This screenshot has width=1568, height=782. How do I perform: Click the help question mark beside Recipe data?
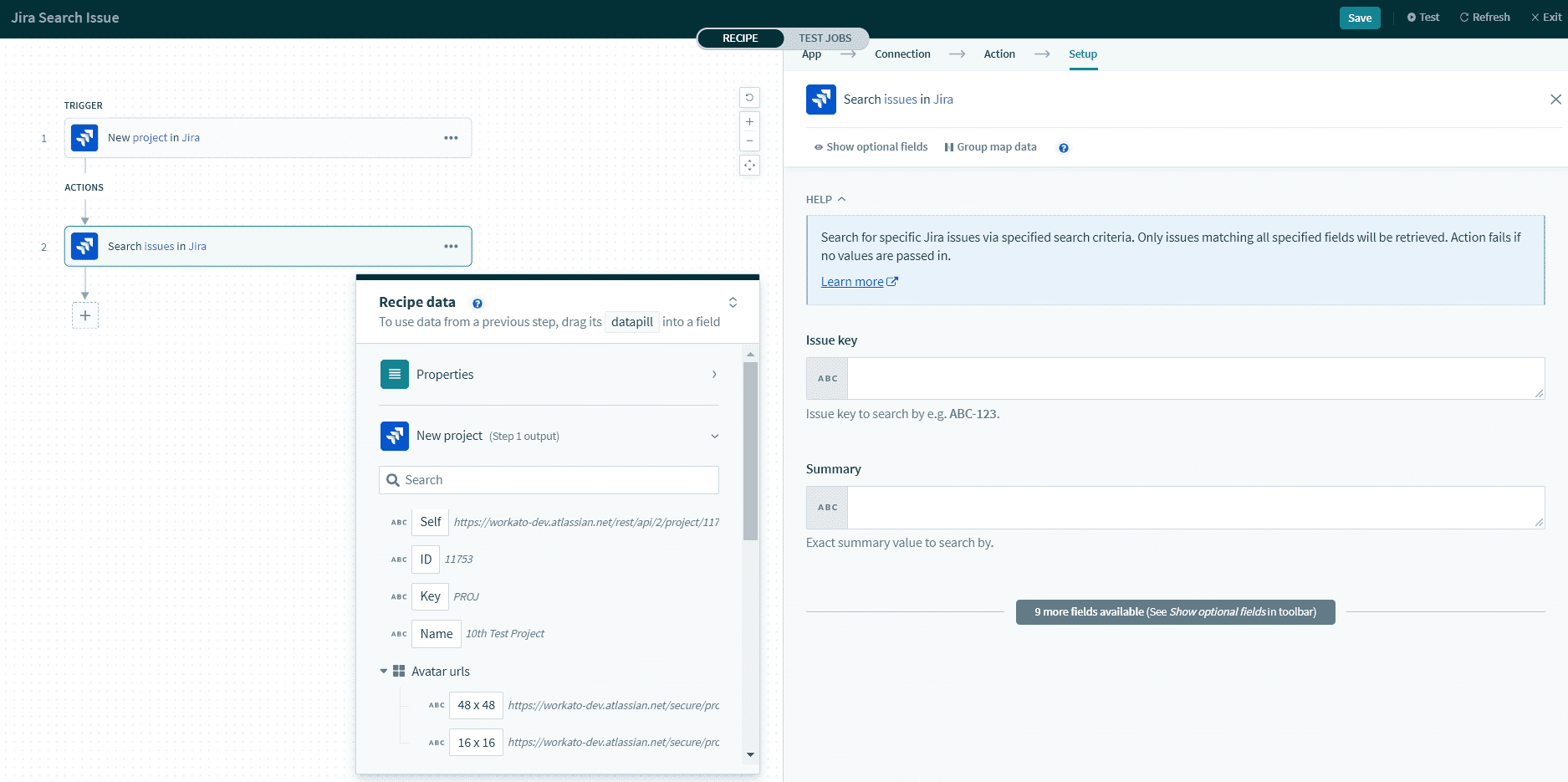click(477, 303)
